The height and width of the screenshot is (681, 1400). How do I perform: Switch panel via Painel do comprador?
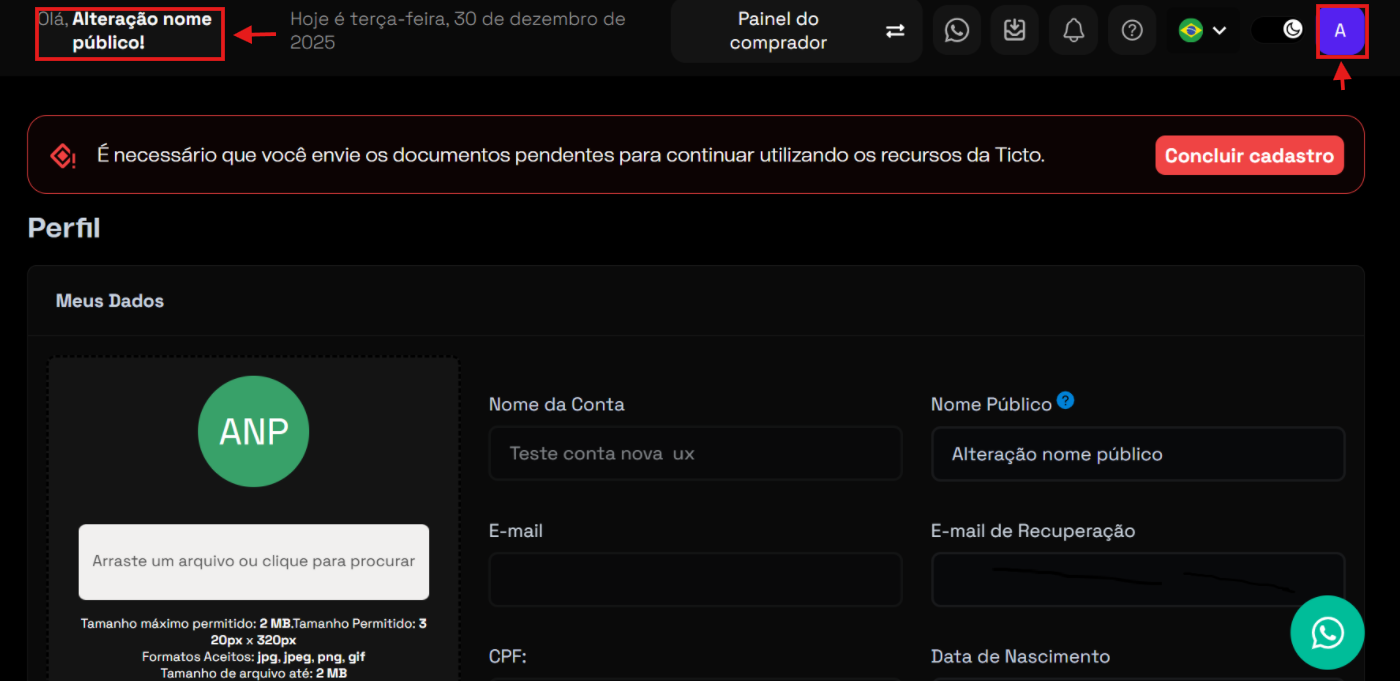pos(777,31)
